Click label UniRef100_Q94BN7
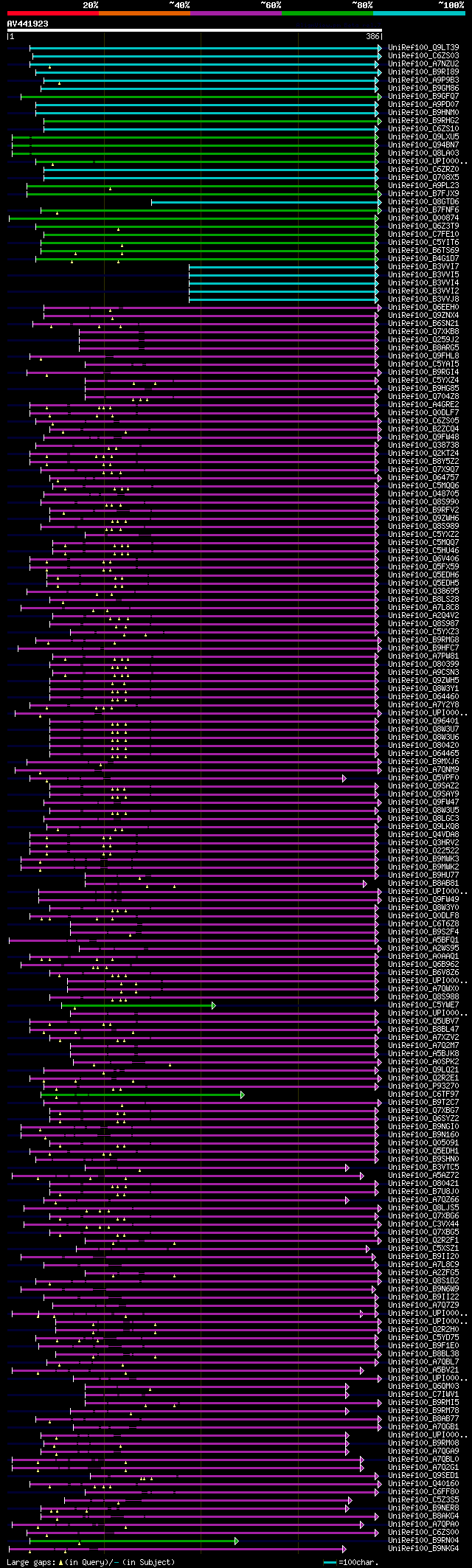This screenshot has height=1568, width=472. click(423, 145)
